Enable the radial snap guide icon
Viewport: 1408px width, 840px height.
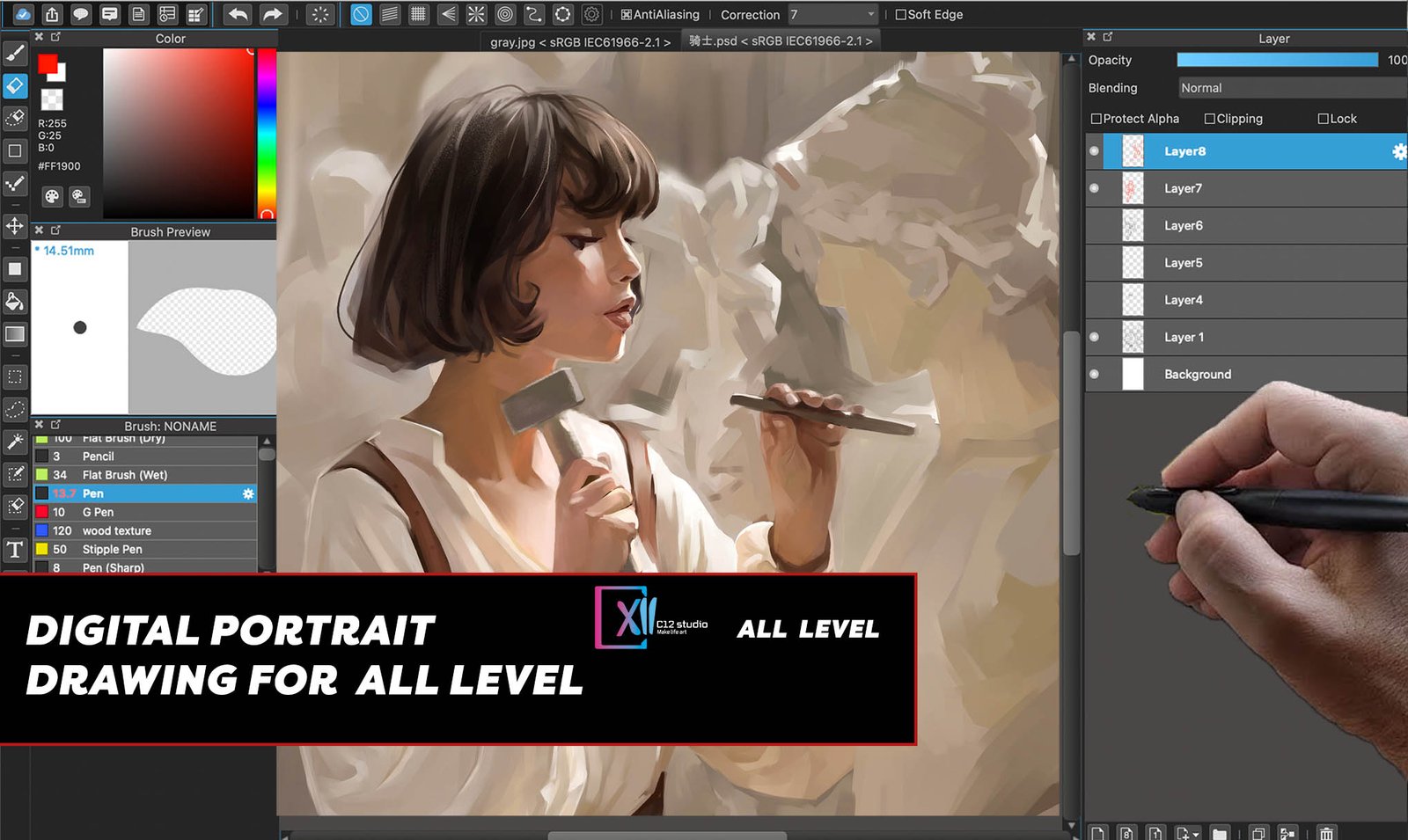[476, 14]
